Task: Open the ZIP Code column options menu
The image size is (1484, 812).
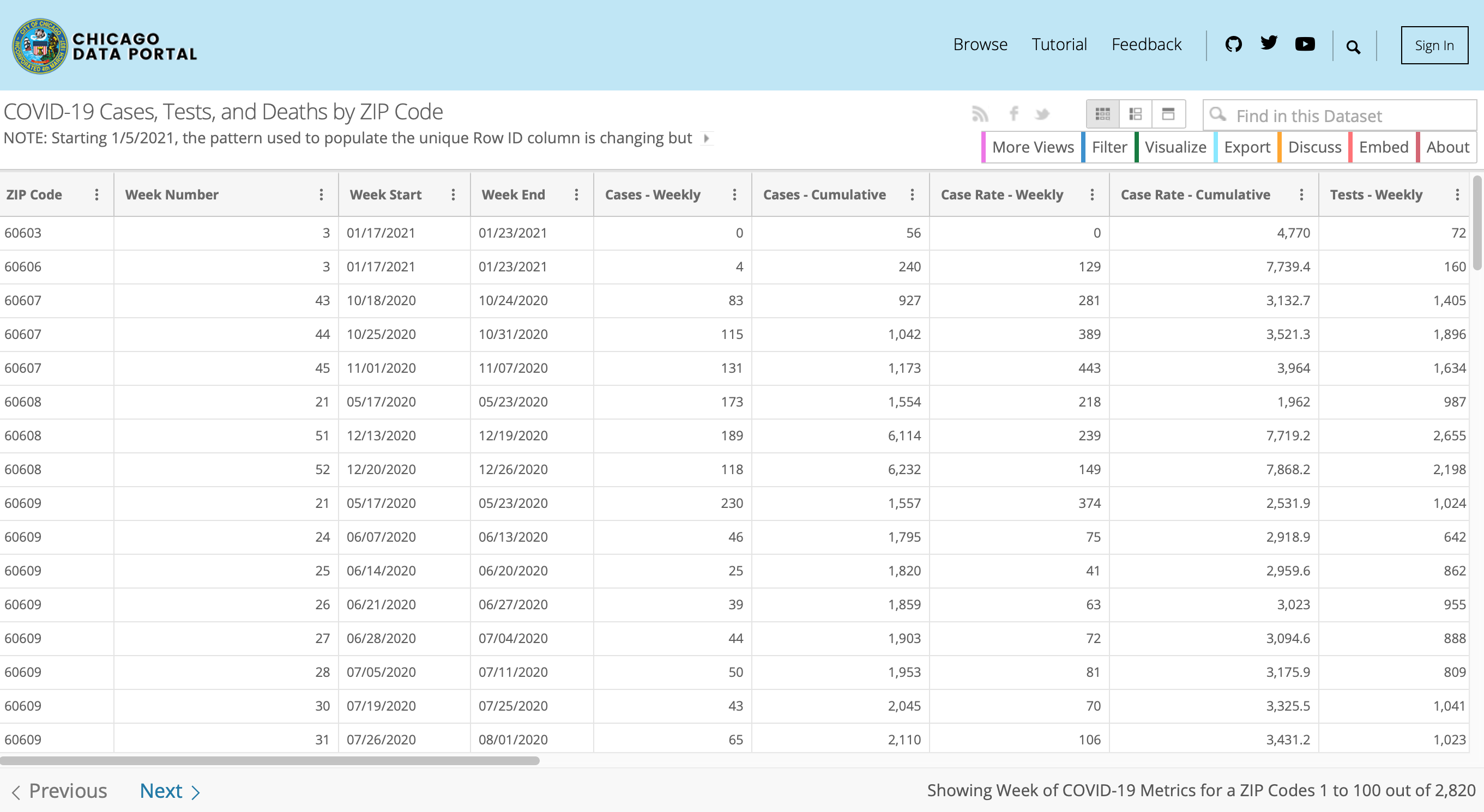Action: [97, 195]
